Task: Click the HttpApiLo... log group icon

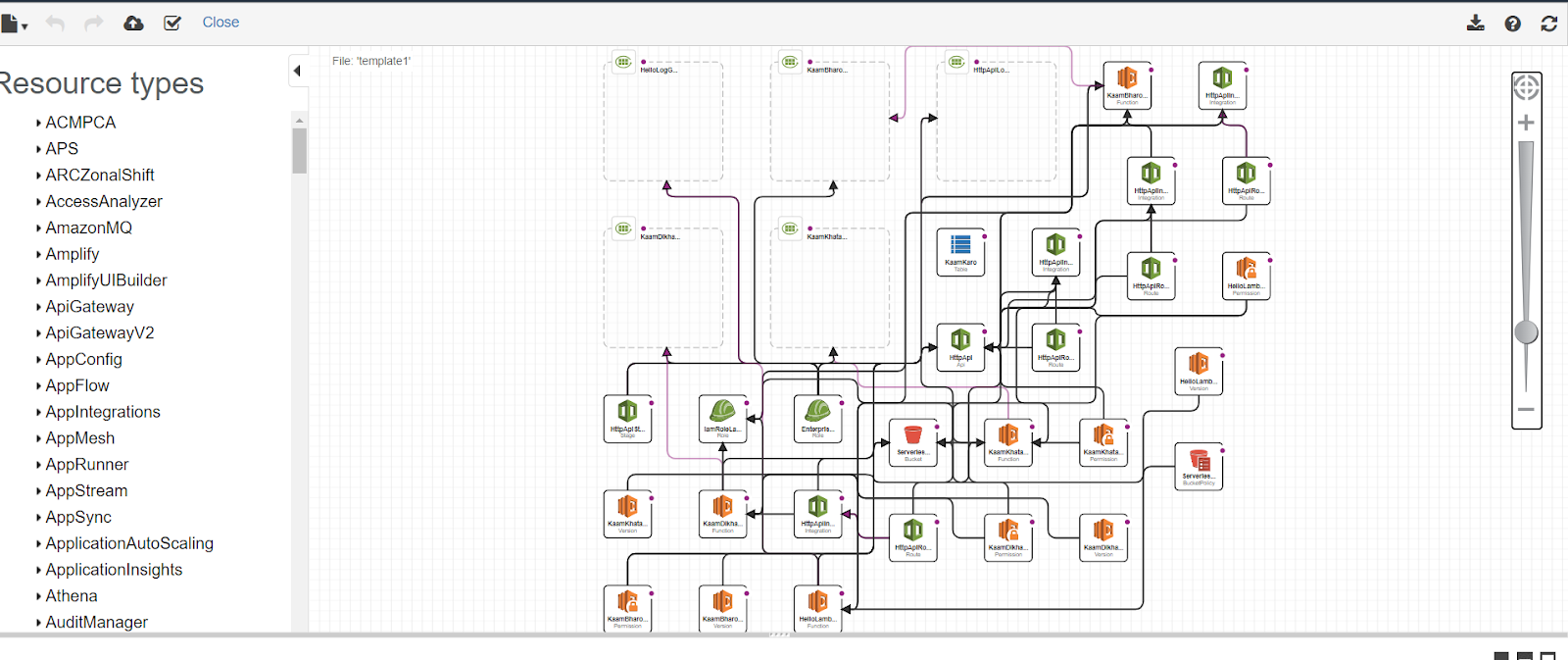Action: (x=956, y=62)
